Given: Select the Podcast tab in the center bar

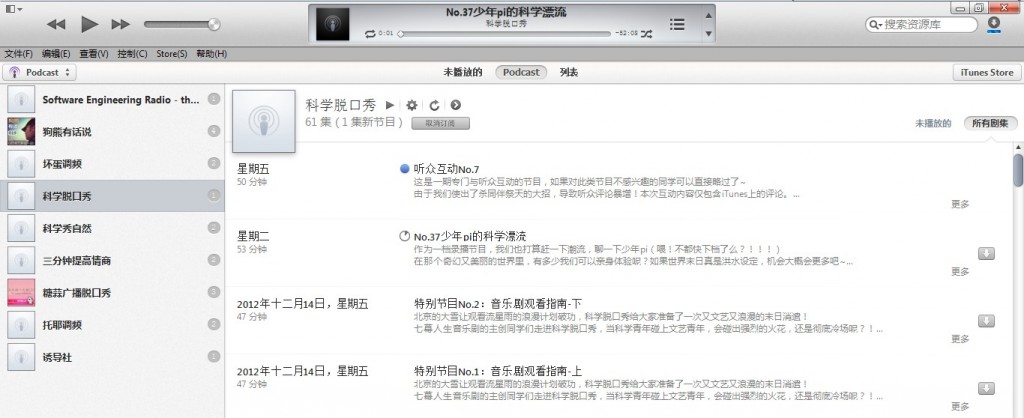Looking at the screenshot, I should click(x=521, y=72).
